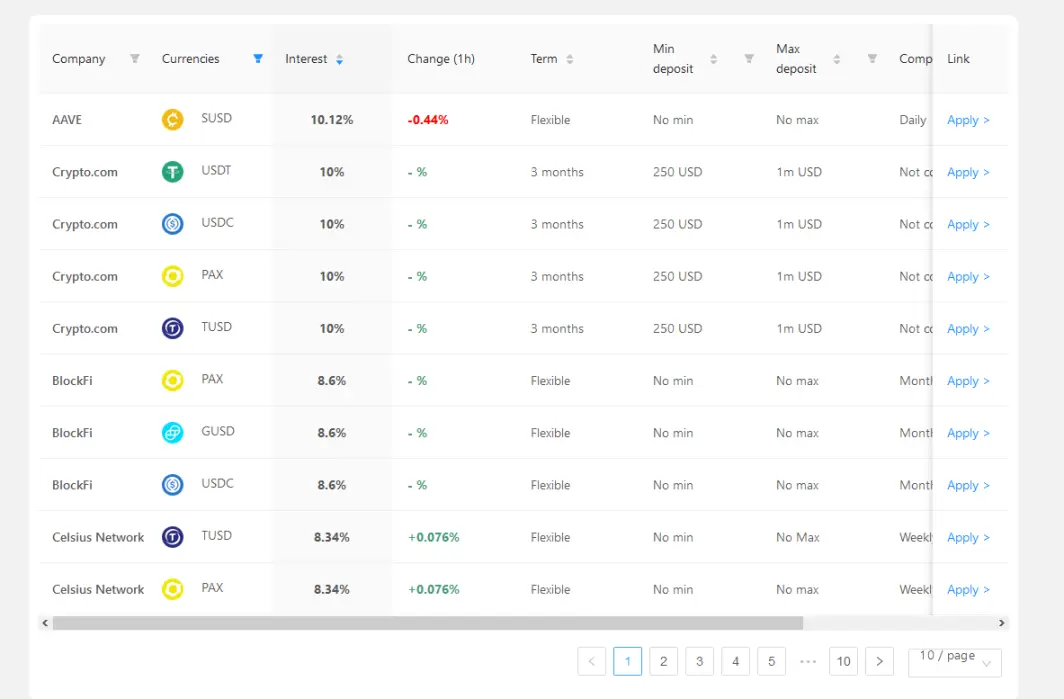Screen dimensions: 1064x699
Task: Jump to page 10
Action: (x=843, y=662)
